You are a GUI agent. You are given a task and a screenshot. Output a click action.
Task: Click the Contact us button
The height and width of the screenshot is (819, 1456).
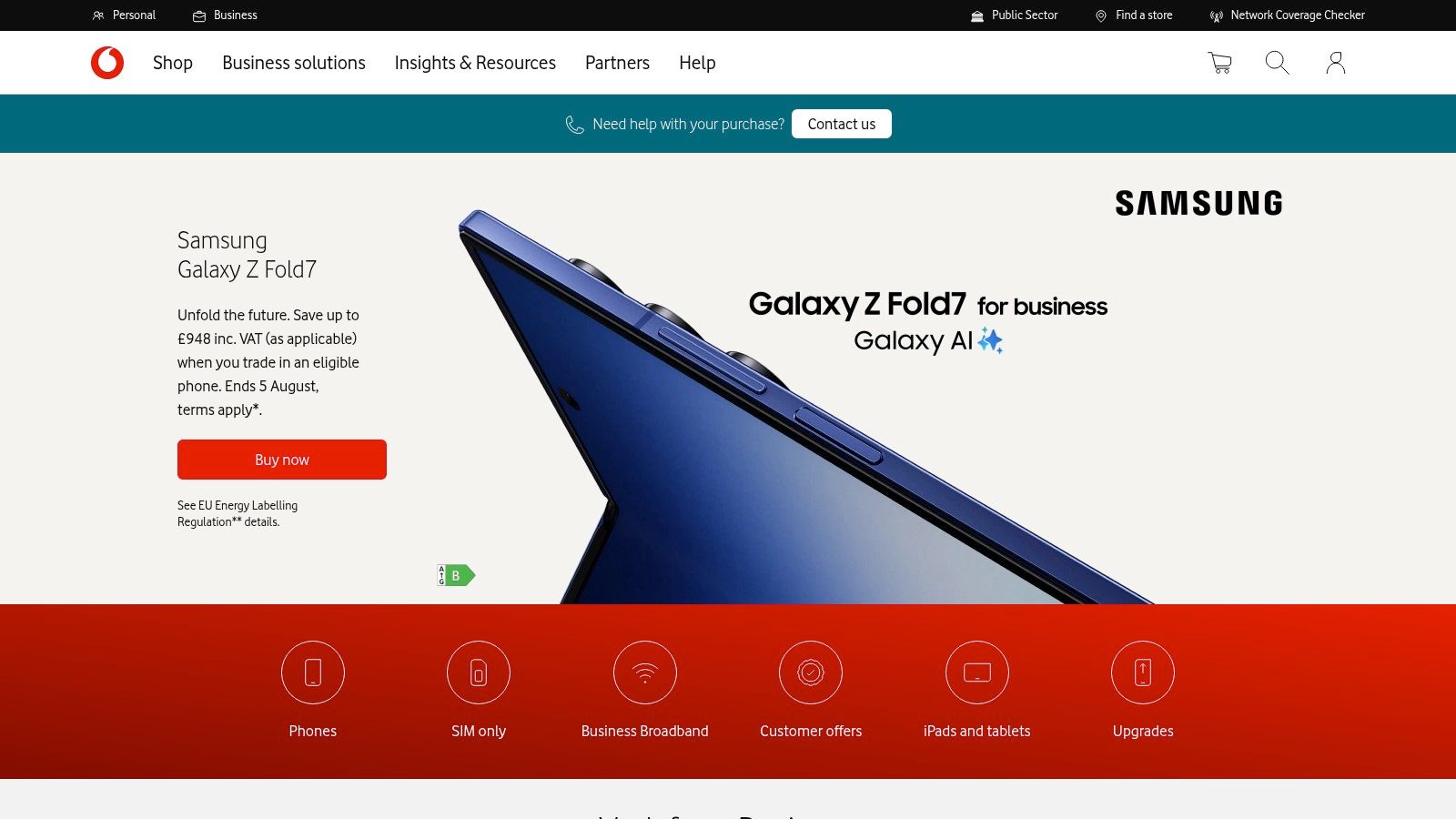tap(842, 124)
